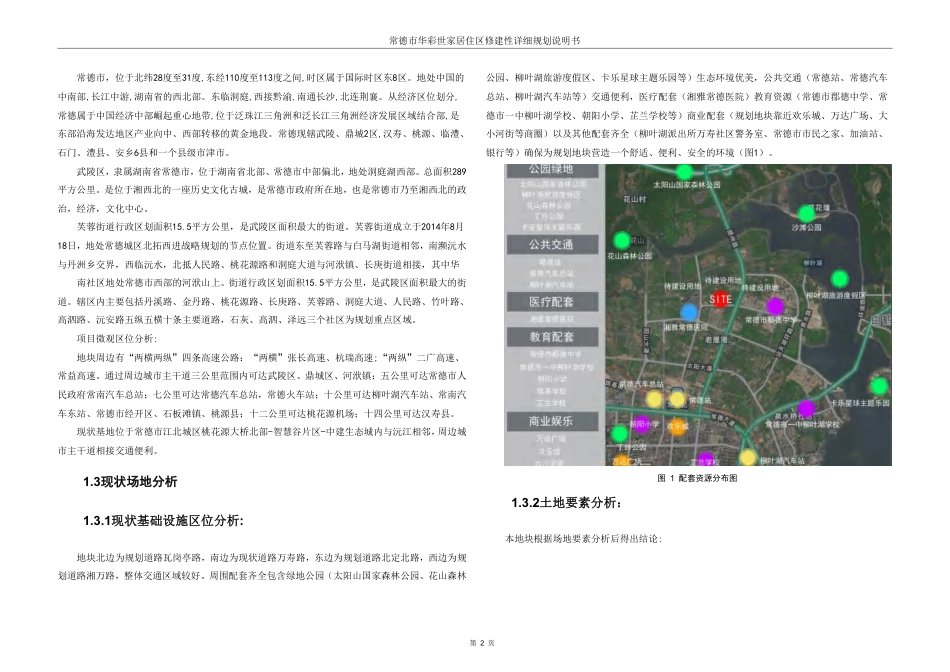Toggle the 公共交通 legend category

point(554,244)
